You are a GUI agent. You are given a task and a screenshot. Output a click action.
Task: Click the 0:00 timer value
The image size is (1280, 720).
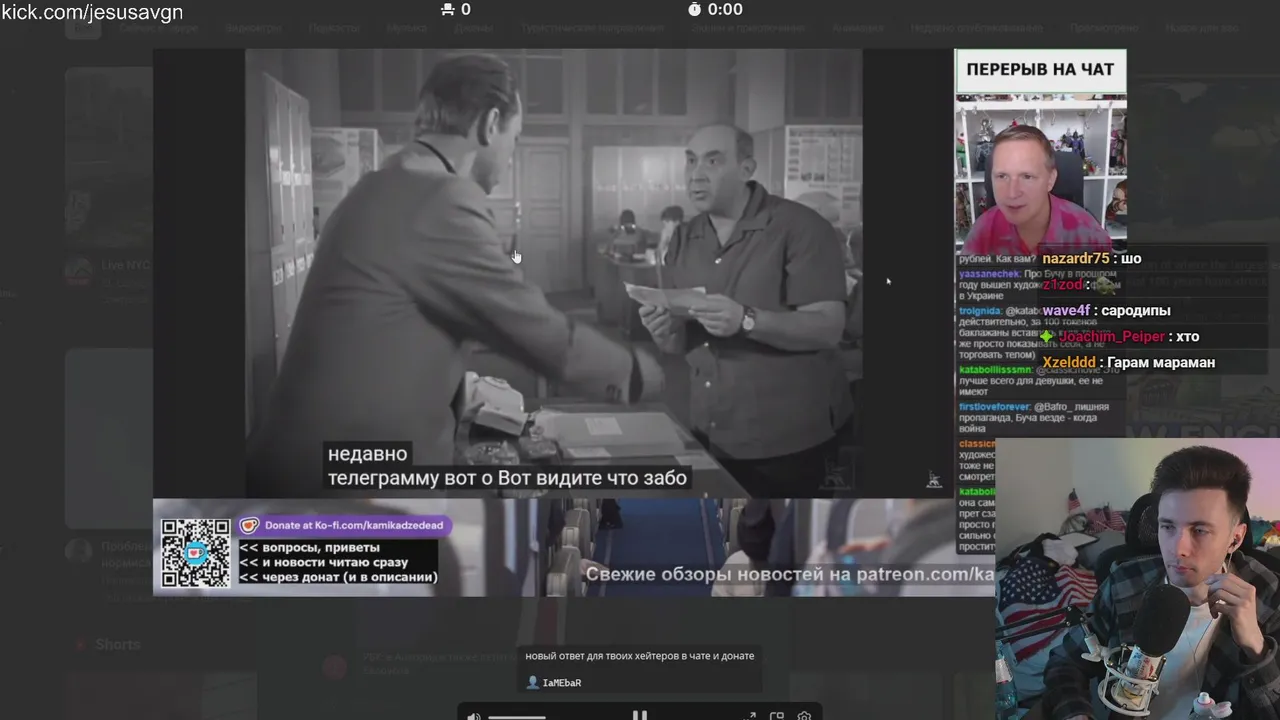[725, 9]
